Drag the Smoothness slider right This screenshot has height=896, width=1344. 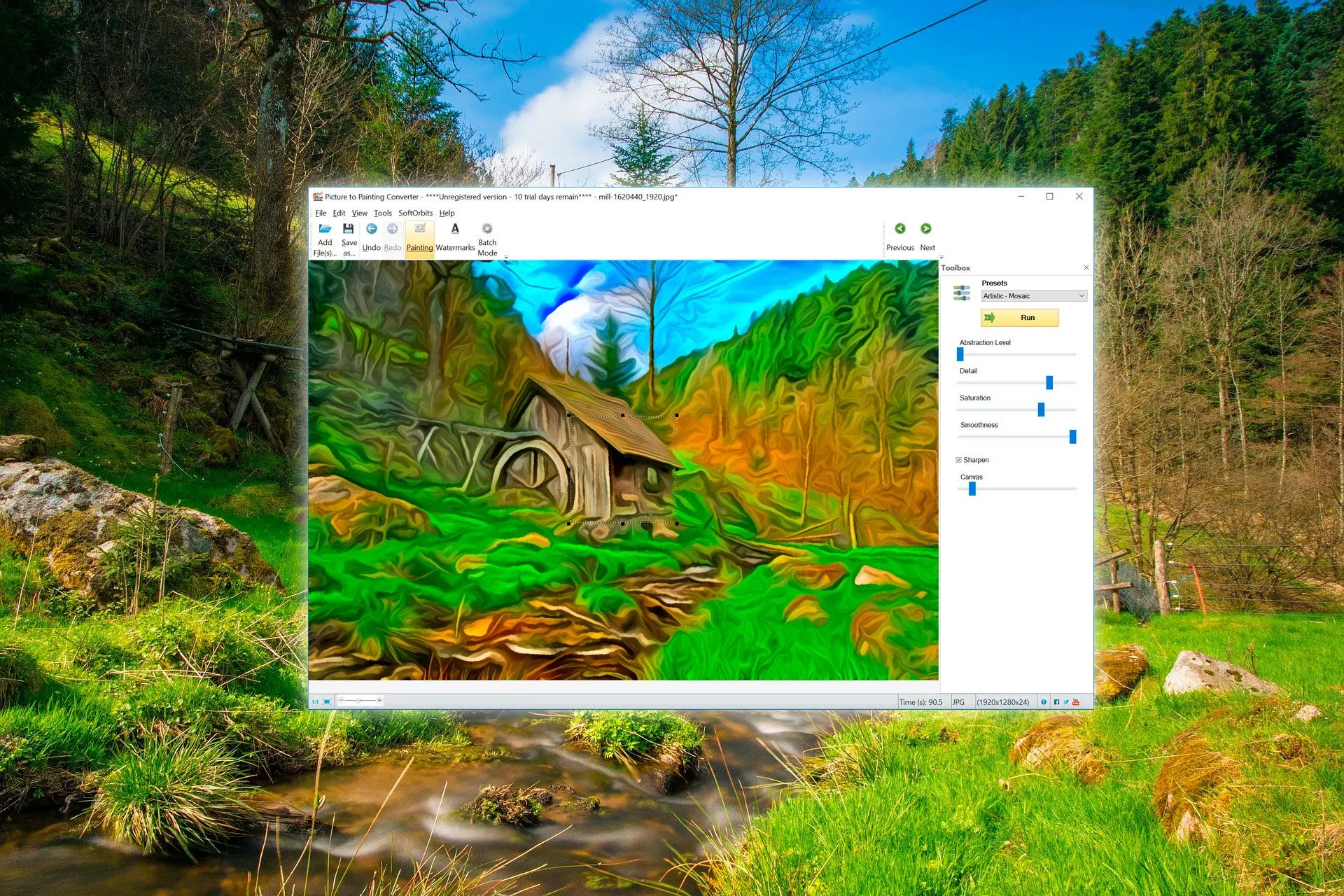(1073, 436)
